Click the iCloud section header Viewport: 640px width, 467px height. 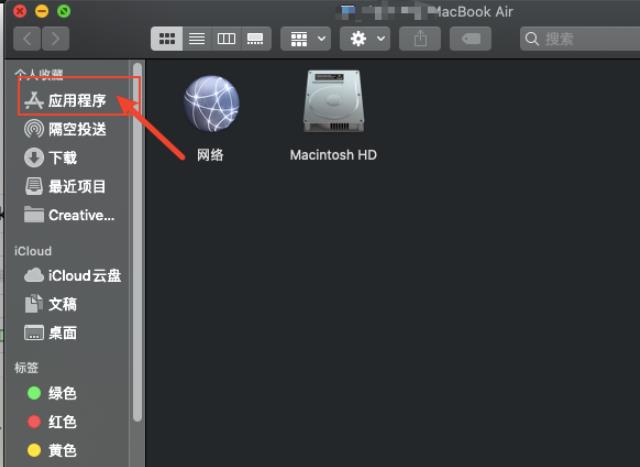click(x=33, y=251)
